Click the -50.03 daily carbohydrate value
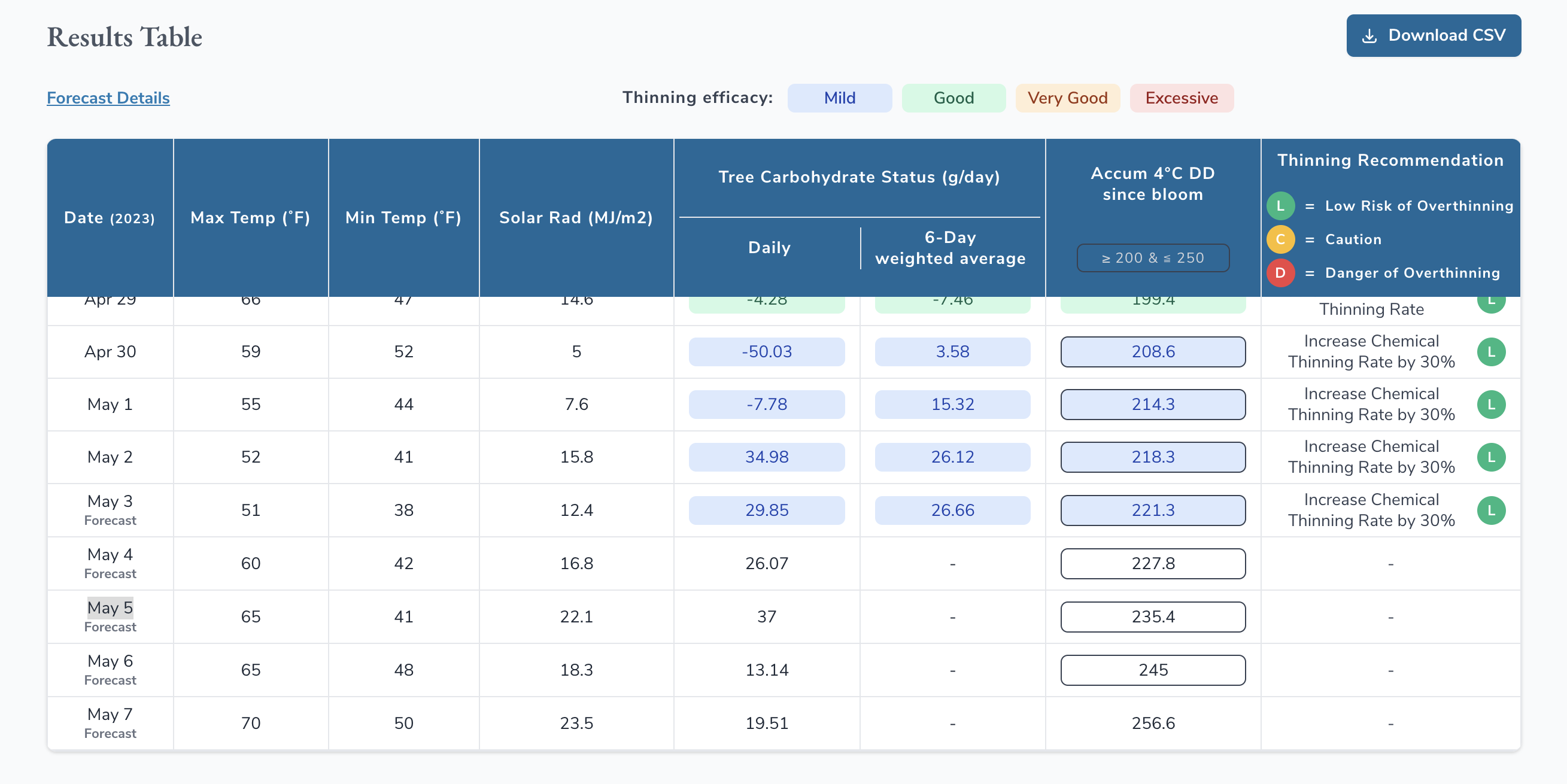The image size is (1567, 784). coord(766,351)
